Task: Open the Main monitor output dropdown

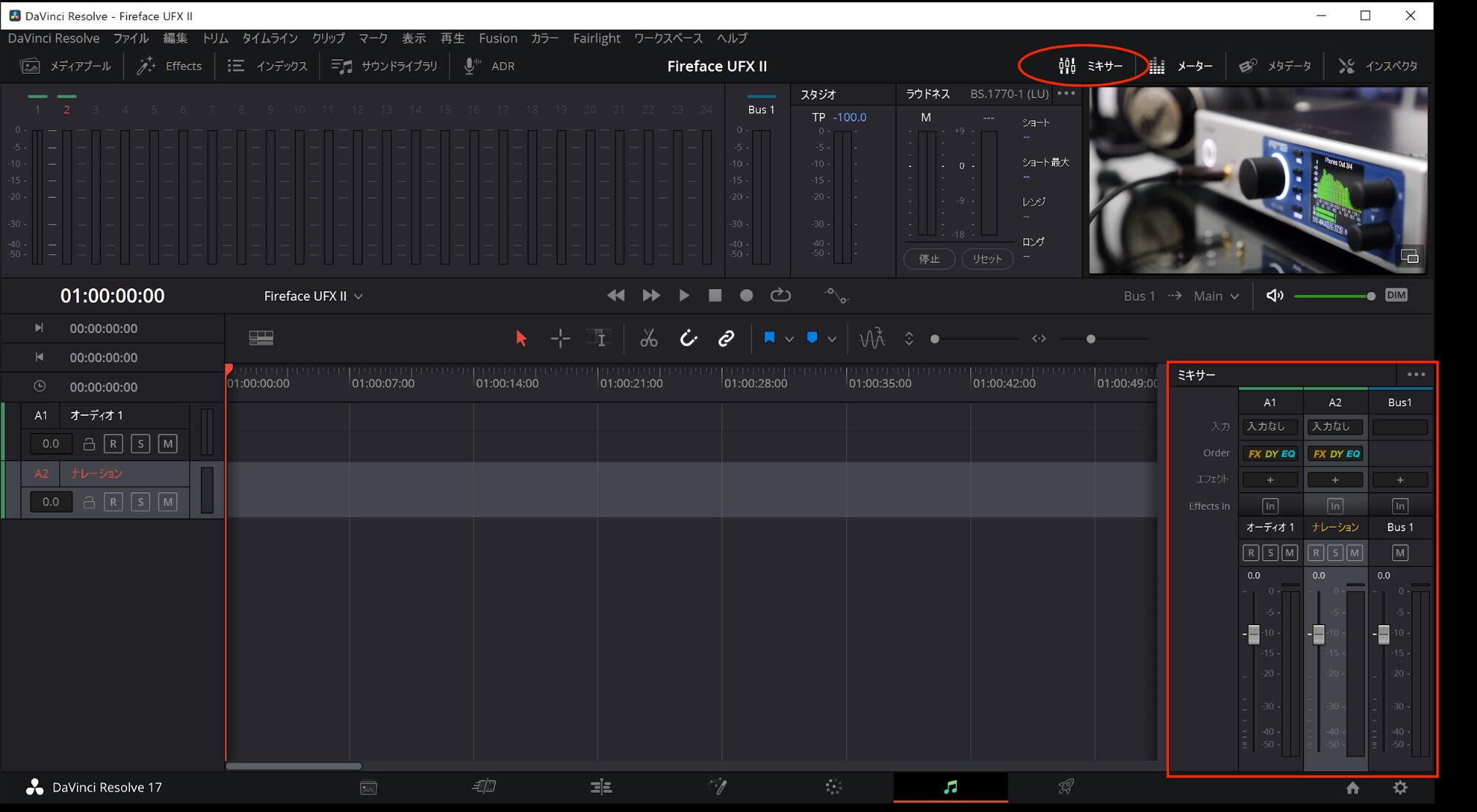Action: (x=1216, y=296)
